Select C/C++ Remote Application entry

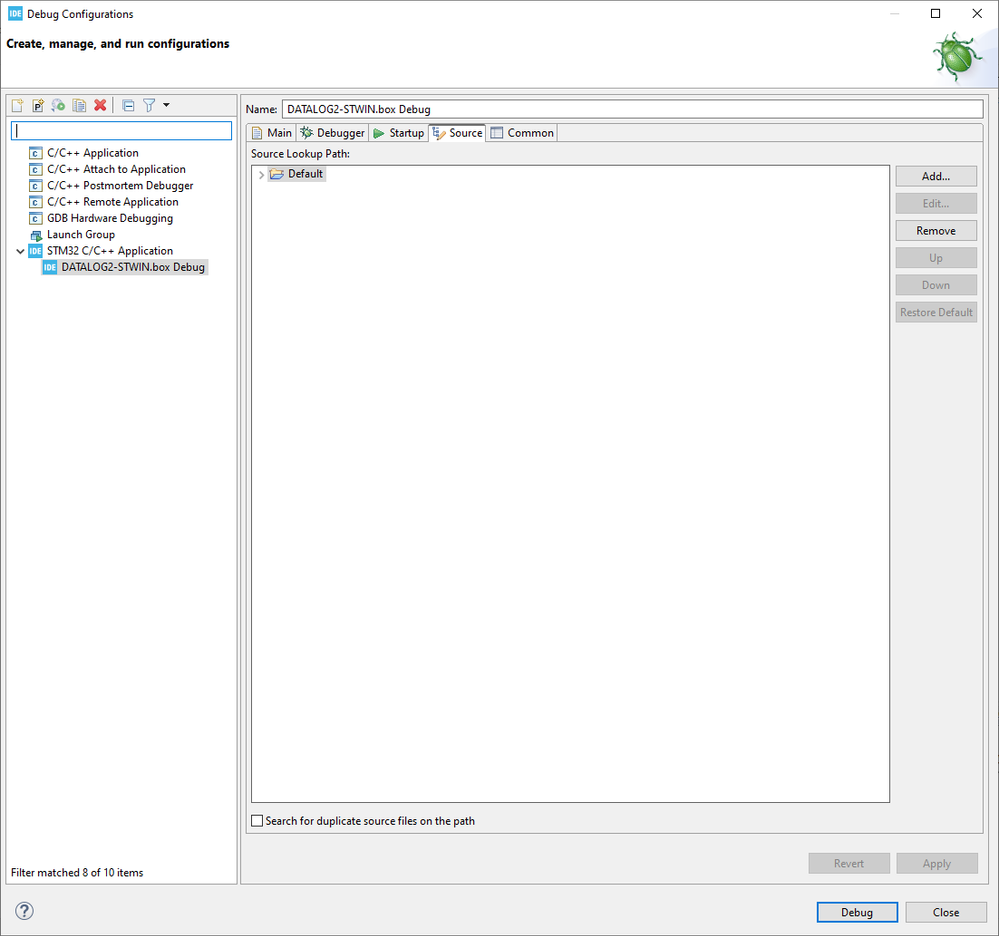(x=112, y=201)
